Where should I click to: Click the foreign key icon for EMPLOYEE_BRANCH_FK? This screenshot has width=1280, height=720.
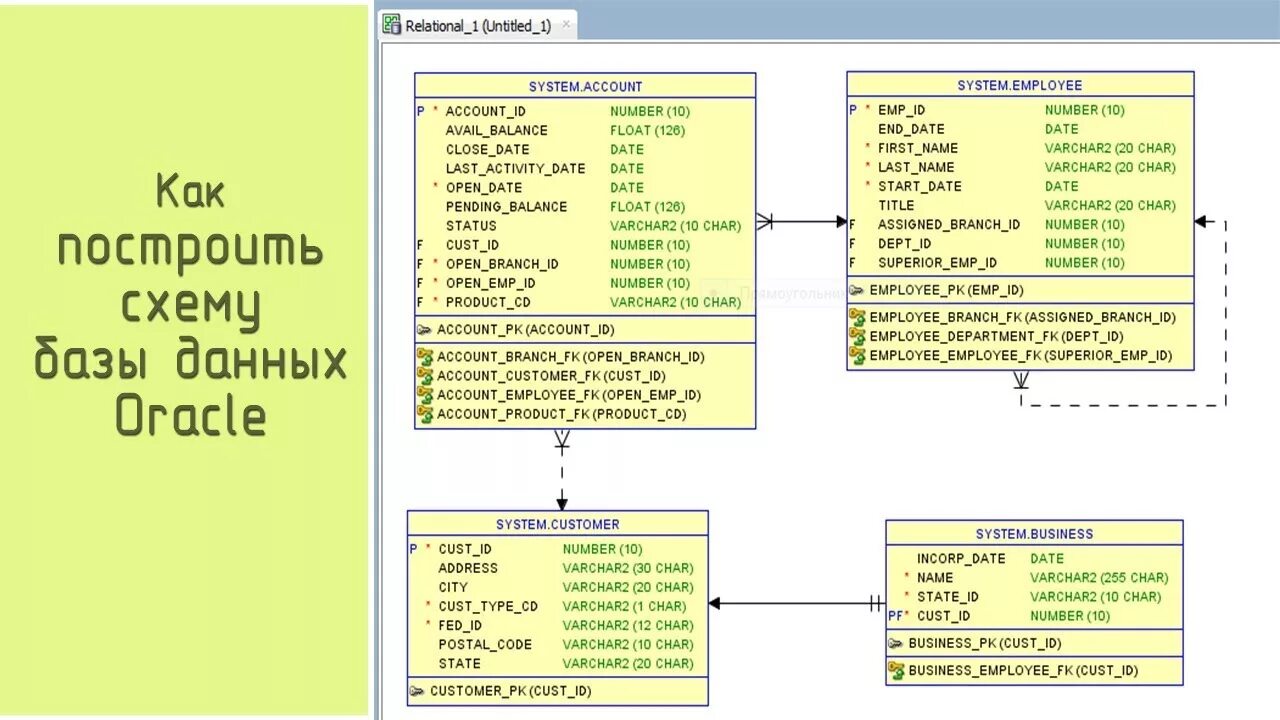coord(857,317)
